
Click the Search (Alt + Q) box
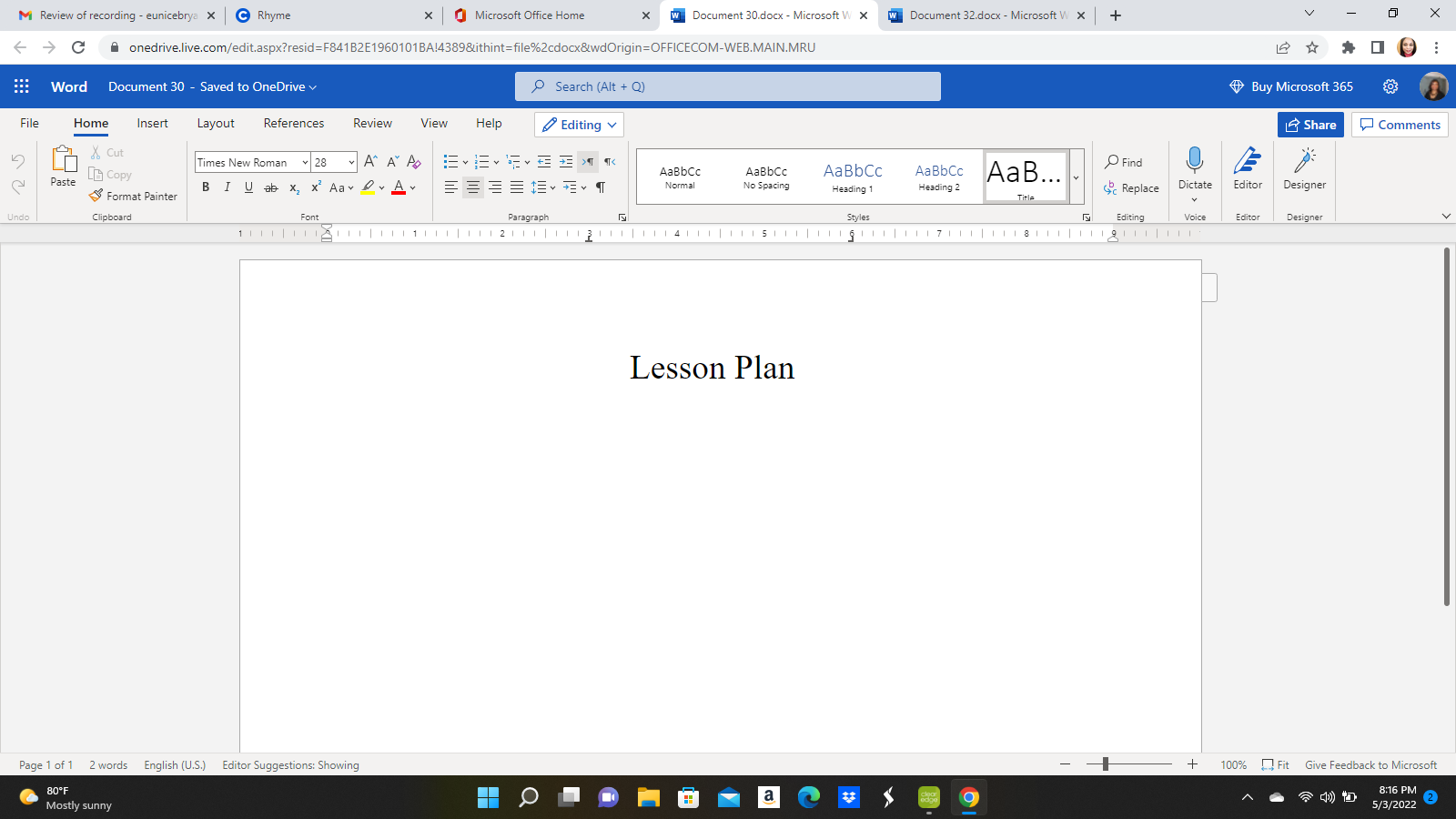click(x=728, y=86)
